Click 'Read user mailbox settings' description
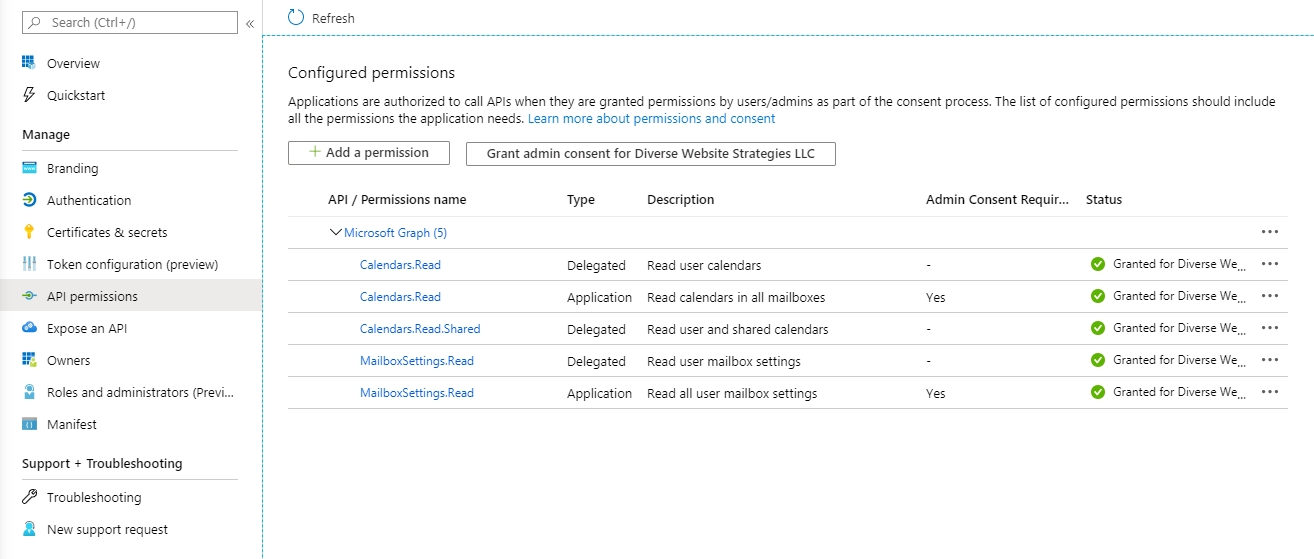This screenshot has height=559, width=1314. (x=724, y=361)
